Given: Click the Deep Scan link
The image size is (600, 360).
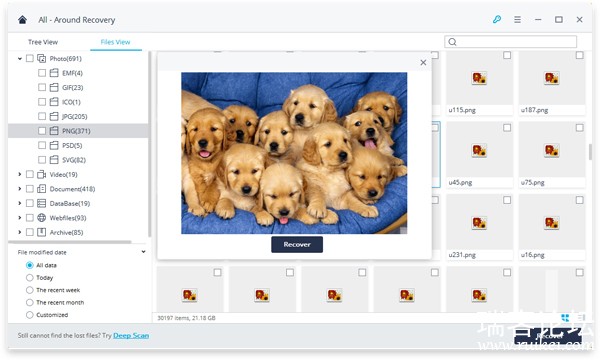Looking at the screenshot, I should point(131,336).
